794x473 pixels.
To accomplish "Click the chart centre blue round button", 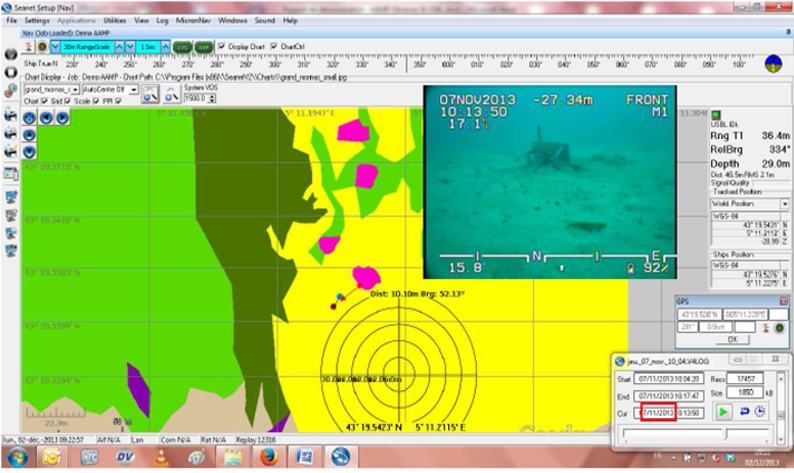I will [x=29, y=118].
